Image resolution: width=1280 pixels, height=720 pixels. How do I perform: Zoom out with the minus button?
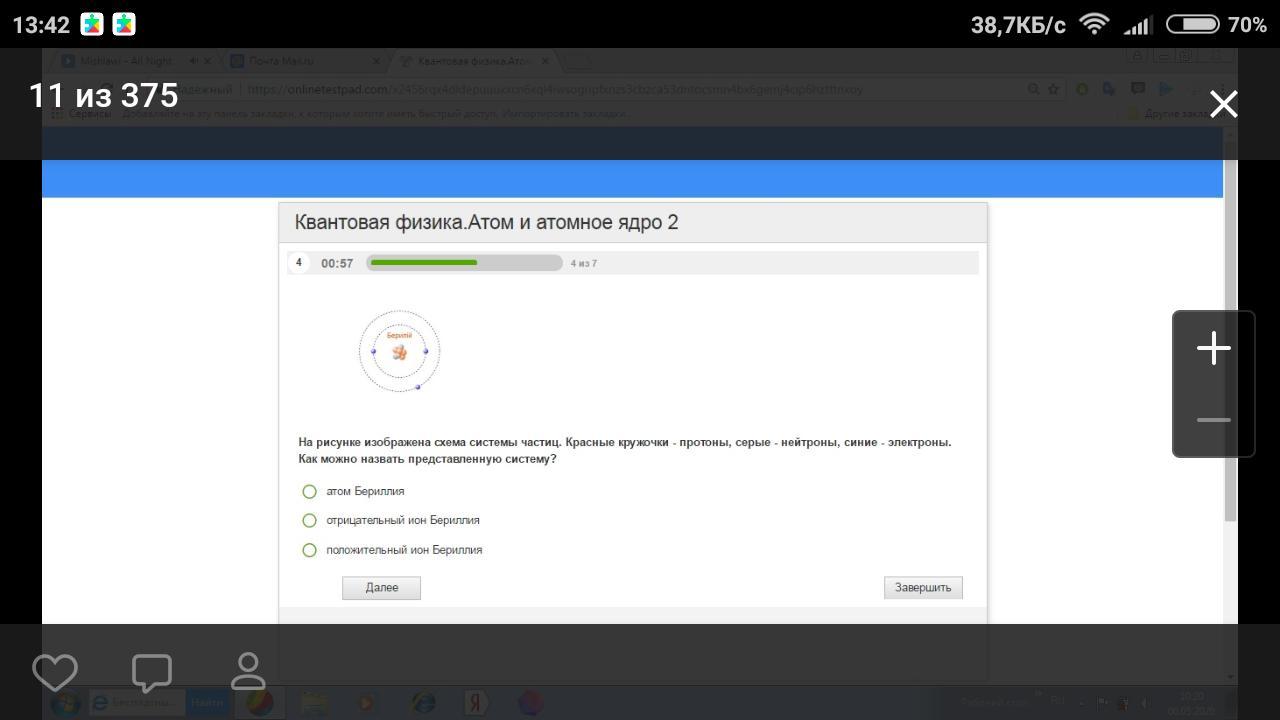[1214, 420]
